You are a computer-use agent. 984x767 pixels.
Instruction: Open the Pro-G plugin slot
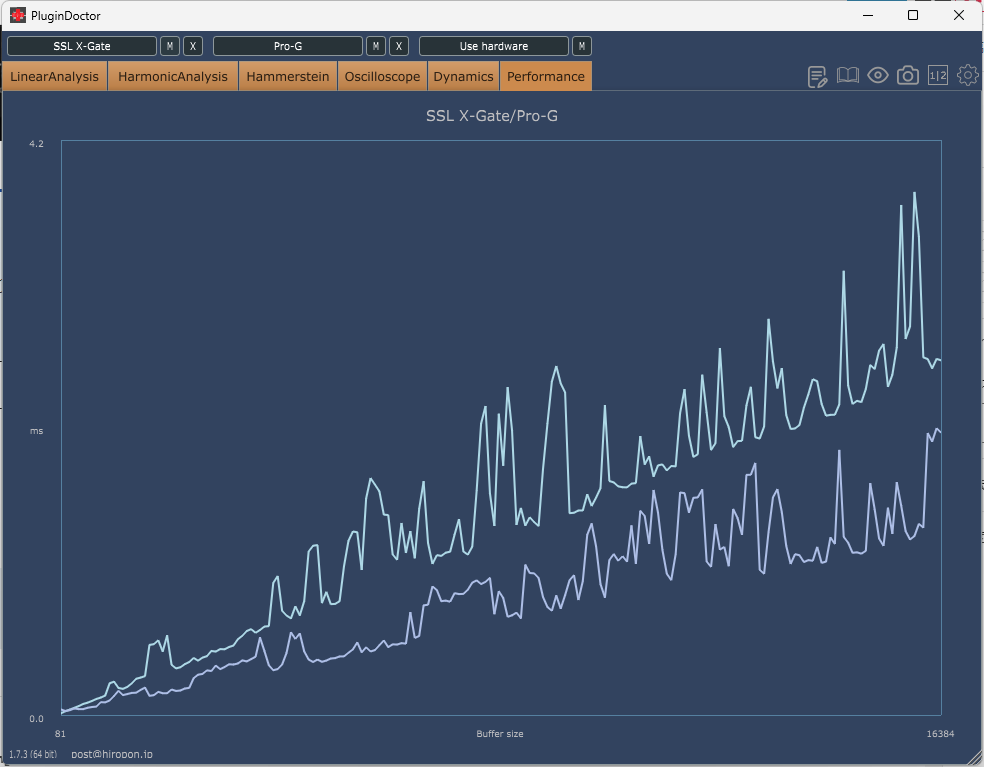coord(288,46)
